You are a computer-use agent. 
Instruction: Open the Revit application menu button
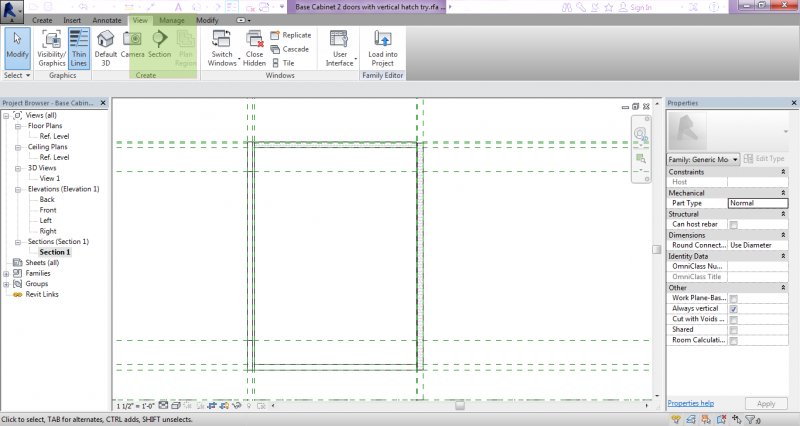coord(11,12)
